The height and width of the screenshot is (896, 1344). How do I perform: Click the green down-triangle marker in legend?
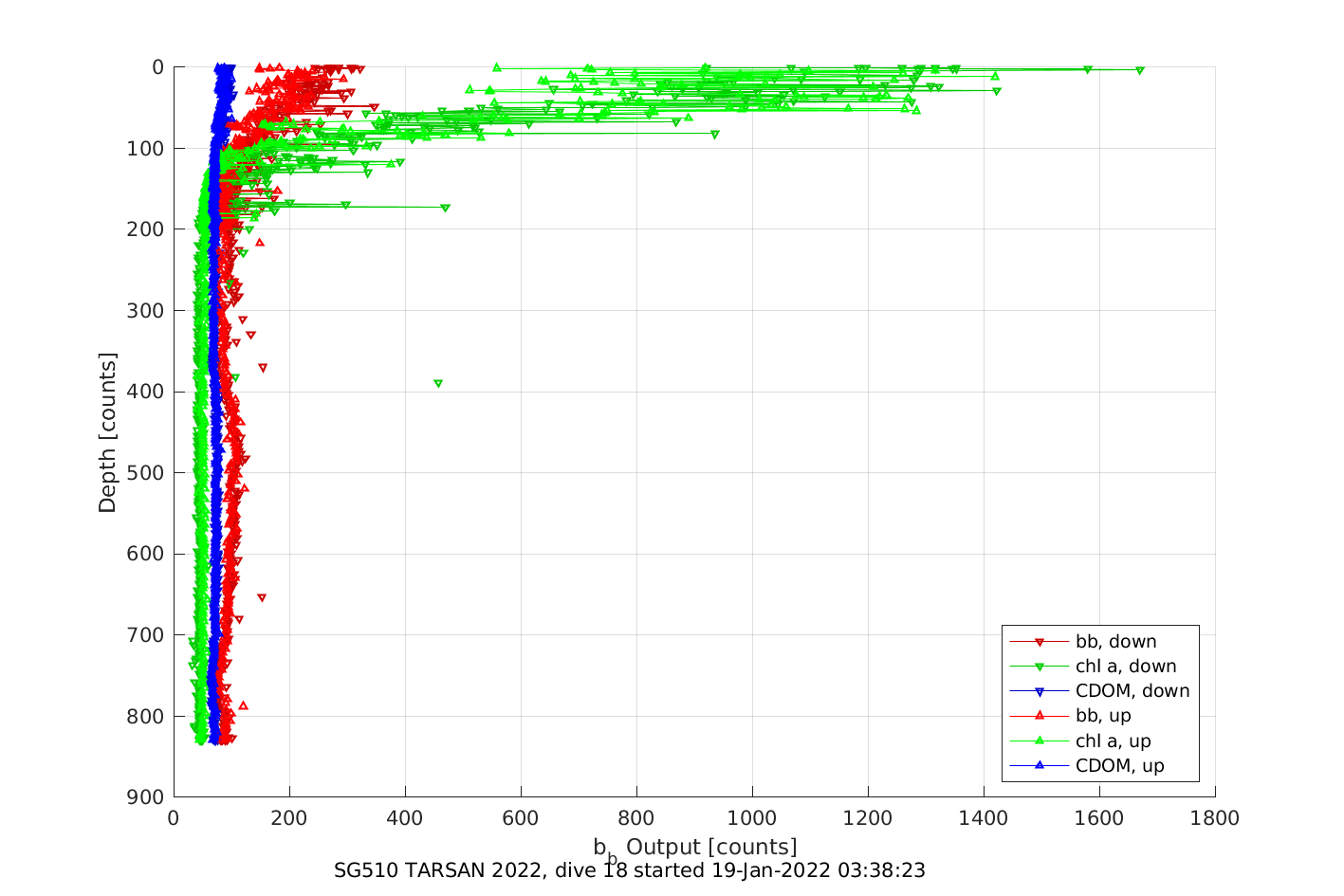tap(1039, 667)
